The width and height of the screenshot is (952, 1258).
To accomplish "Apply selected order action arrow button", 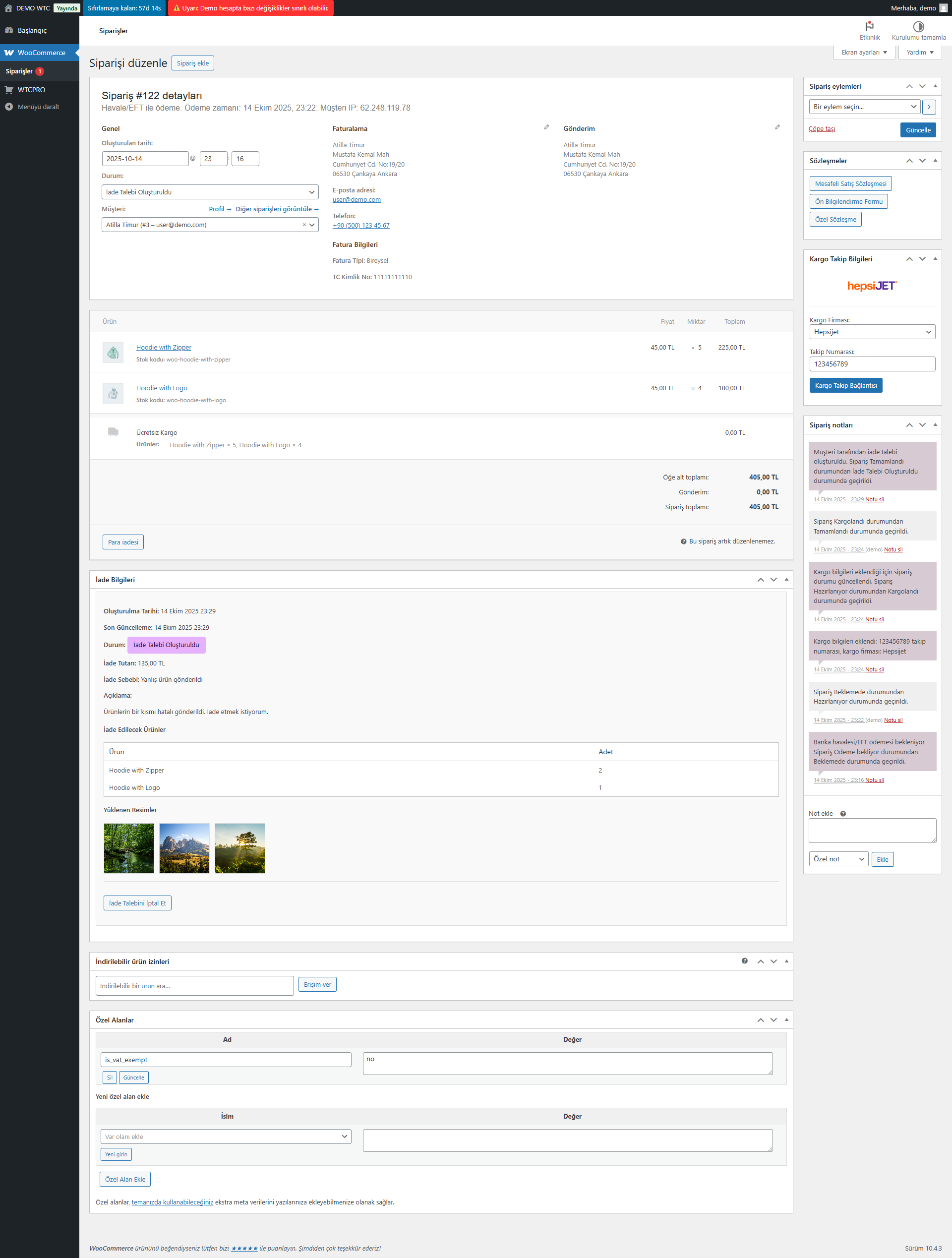I will click(929, 107).
